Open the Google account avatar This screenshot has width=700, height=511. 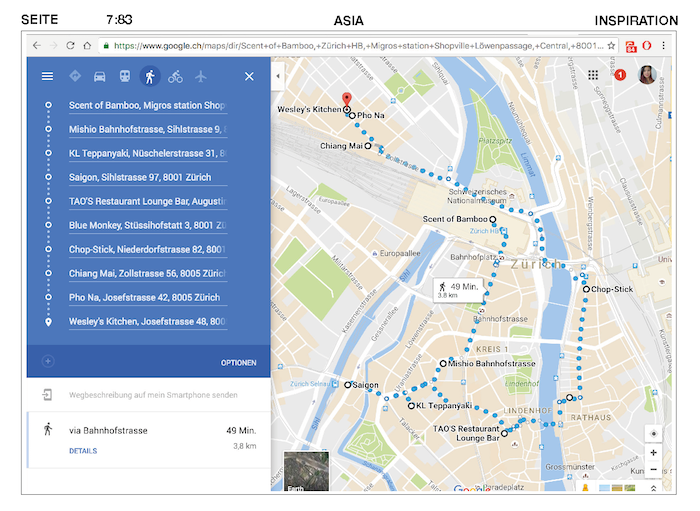(648, 75)
